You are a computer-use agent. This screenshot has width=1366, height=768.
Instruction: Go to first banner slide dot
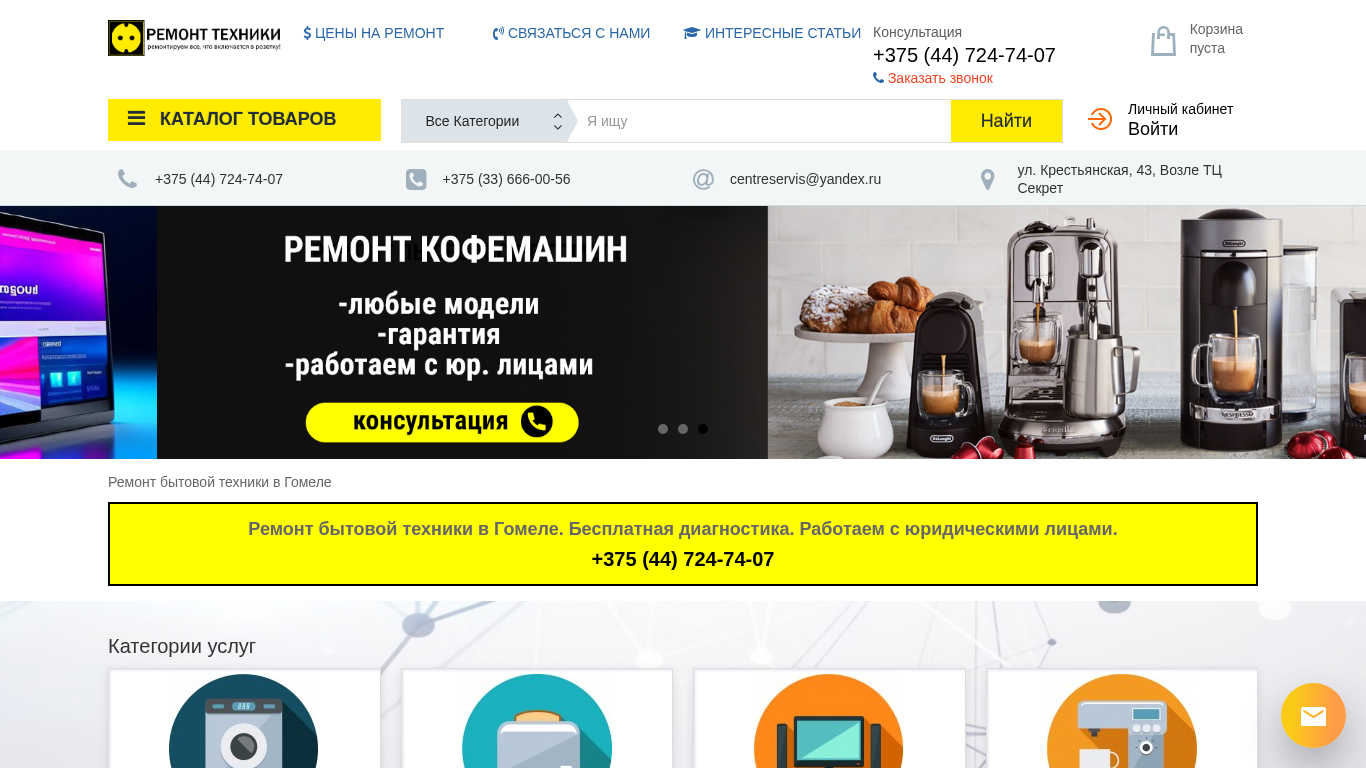tap(663, 429)
